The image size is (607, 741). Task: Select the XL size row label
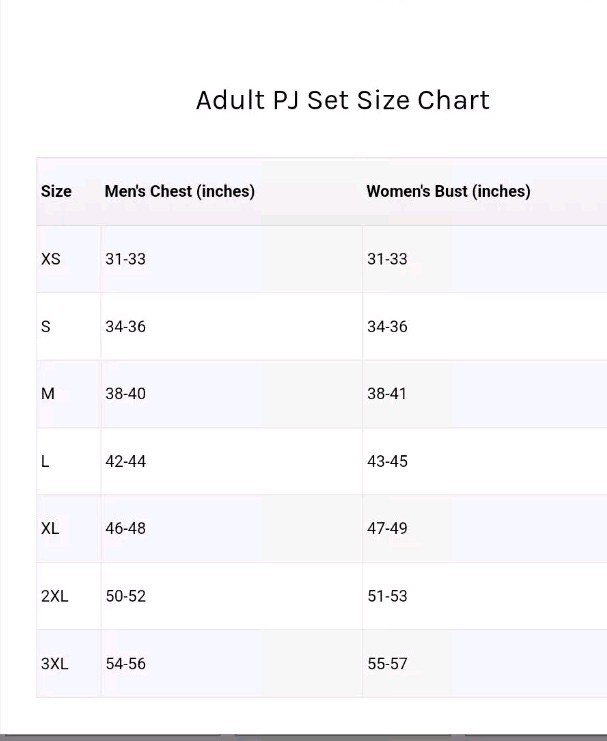50,528
